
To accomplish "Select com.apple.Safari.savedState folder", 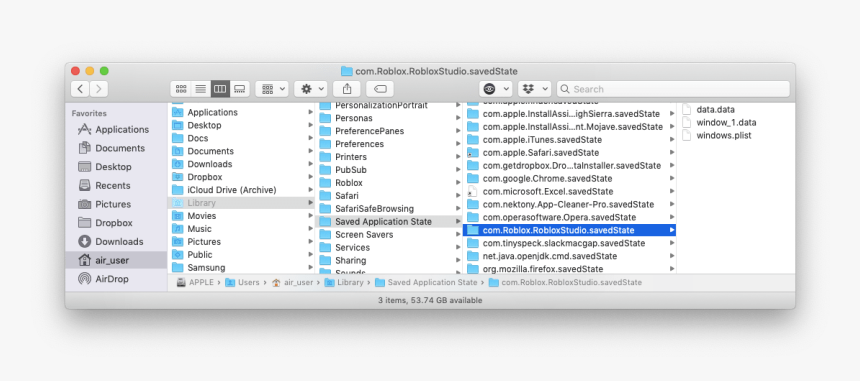I will pyautogui.click(x=569, y=152).
